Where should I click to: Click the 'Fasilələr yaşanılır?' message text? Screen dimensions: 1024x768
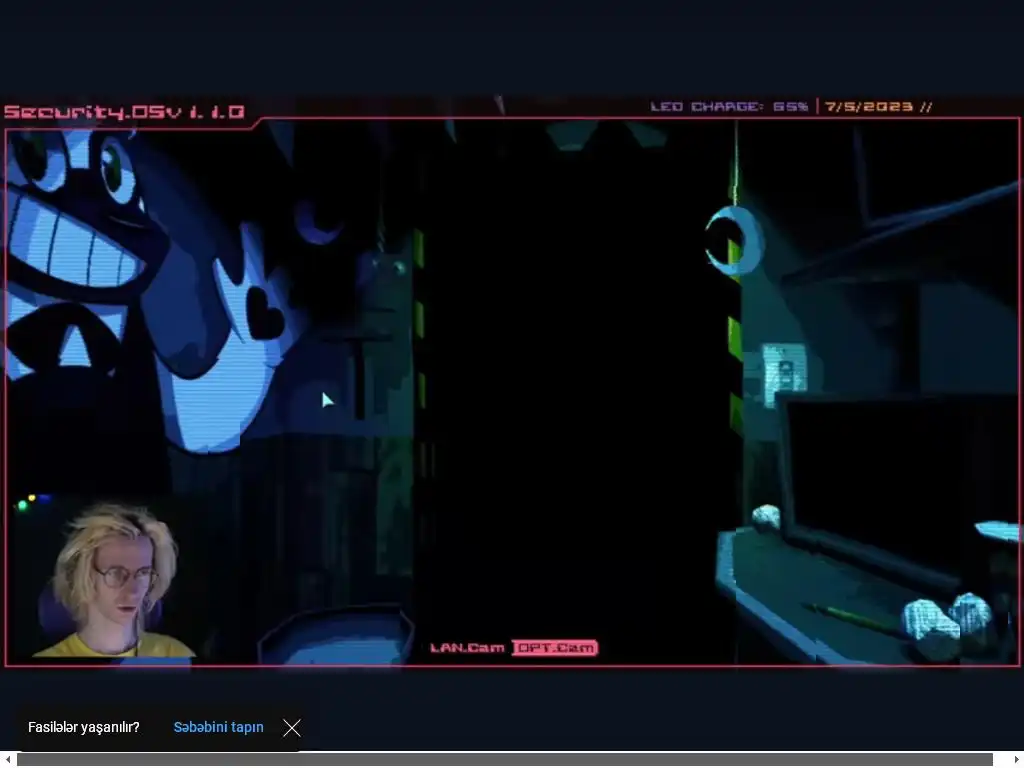pos(84,727)
